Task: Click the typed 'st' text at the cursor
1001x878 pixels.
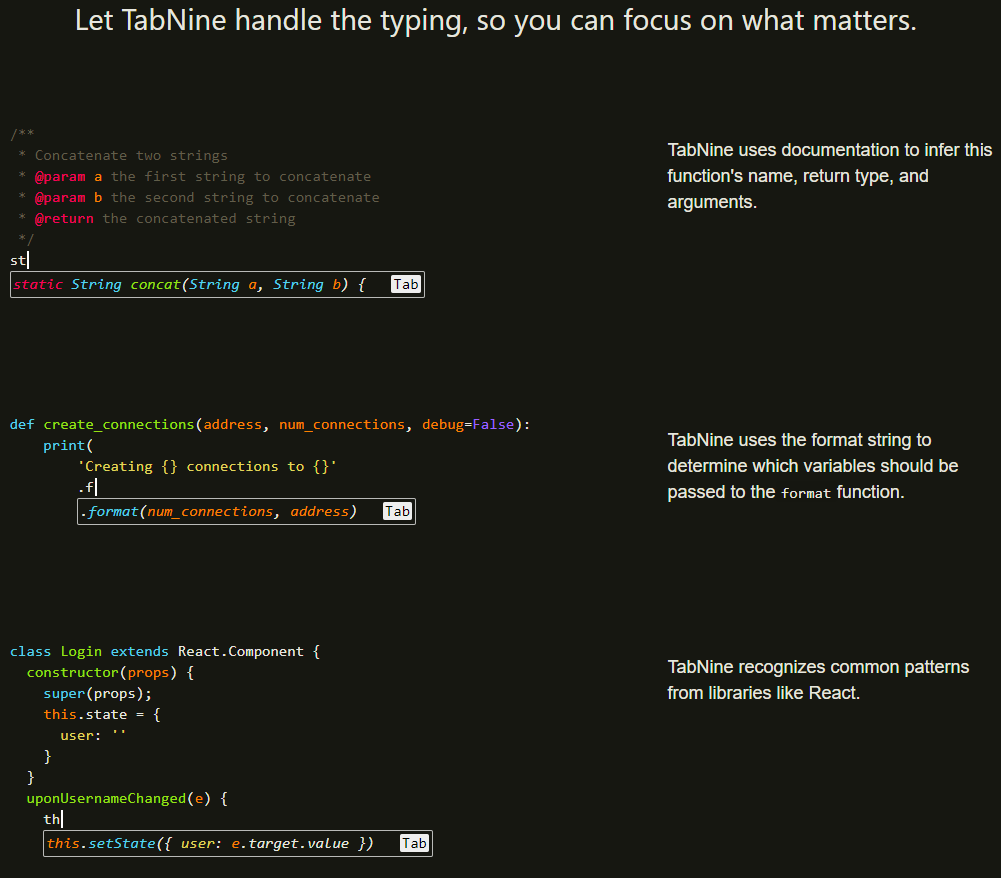Action: click(x=18, y=260)
